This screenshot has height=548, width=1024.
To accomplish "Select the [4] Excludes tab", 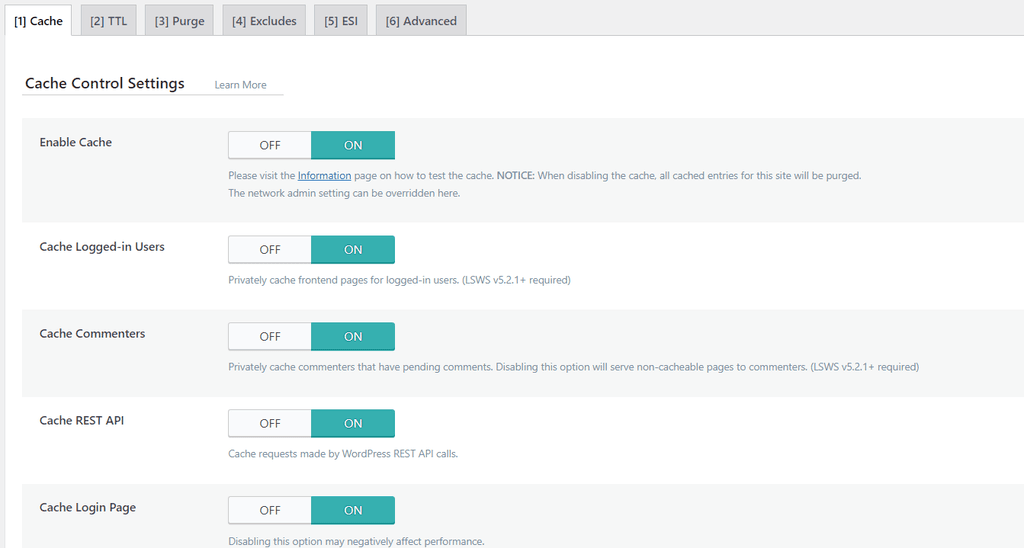I will click(264, 21).
